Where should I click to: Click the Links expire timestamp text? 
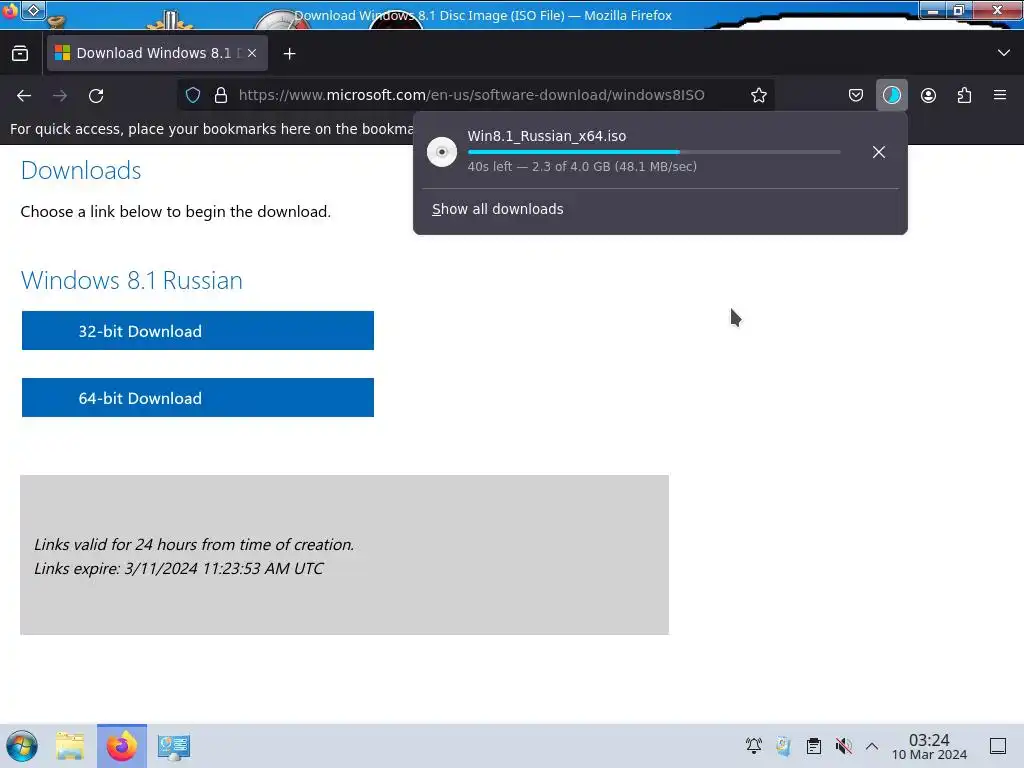[x=178, y=568]
